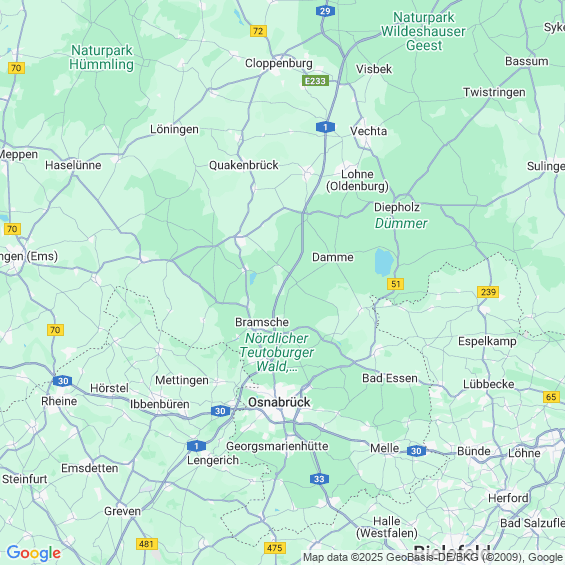Image resolution: width=565 pixels, height=565 pixels.
Task: Click the 51 road marker by Dümmer
Action: coord(396,284)
